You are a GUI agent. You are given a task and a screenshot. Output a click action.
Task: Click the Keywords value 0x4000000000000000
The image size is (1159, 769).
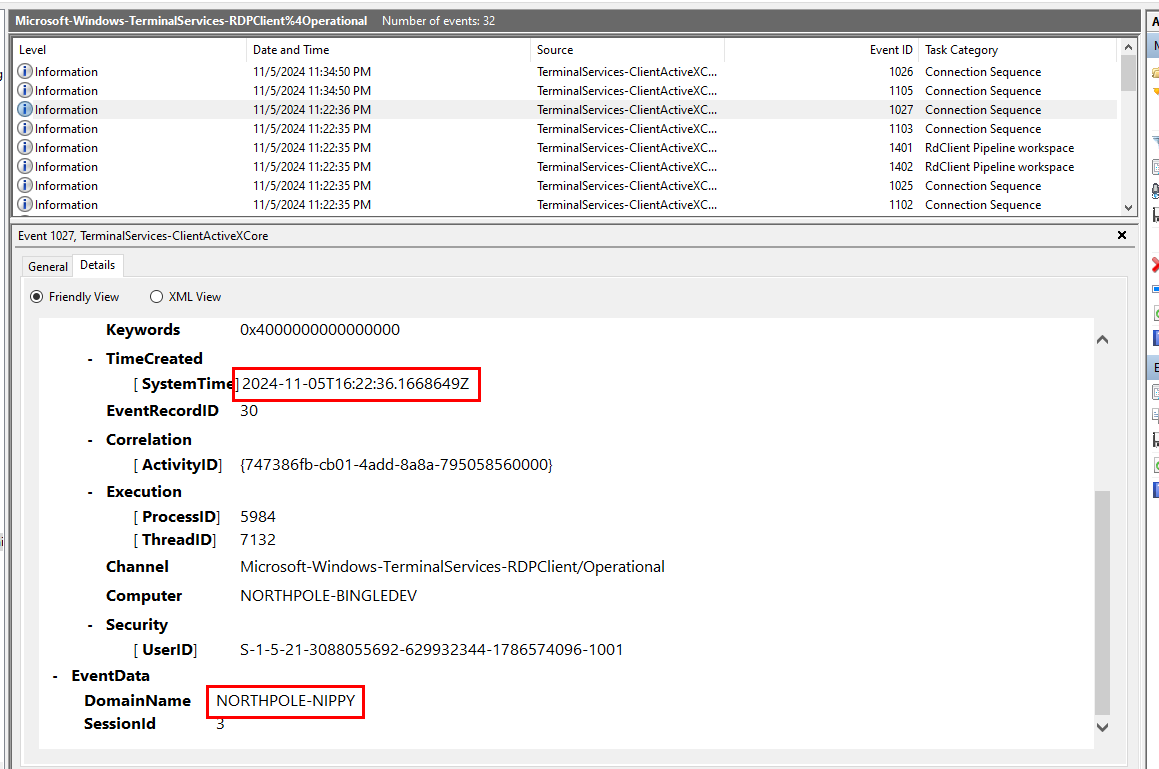(x=319, y=330)
